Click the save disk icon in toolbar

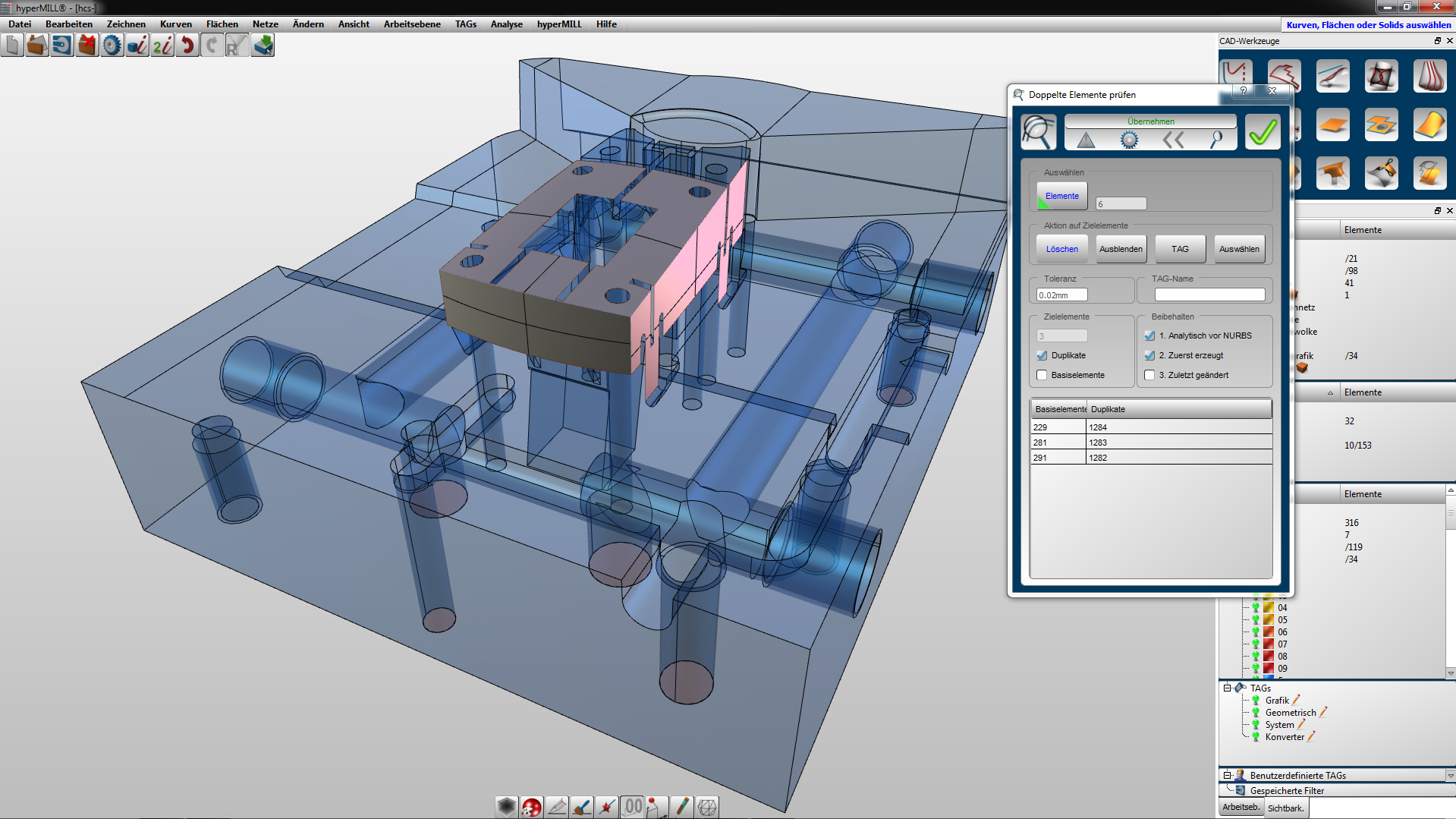(x=62, y=46)
